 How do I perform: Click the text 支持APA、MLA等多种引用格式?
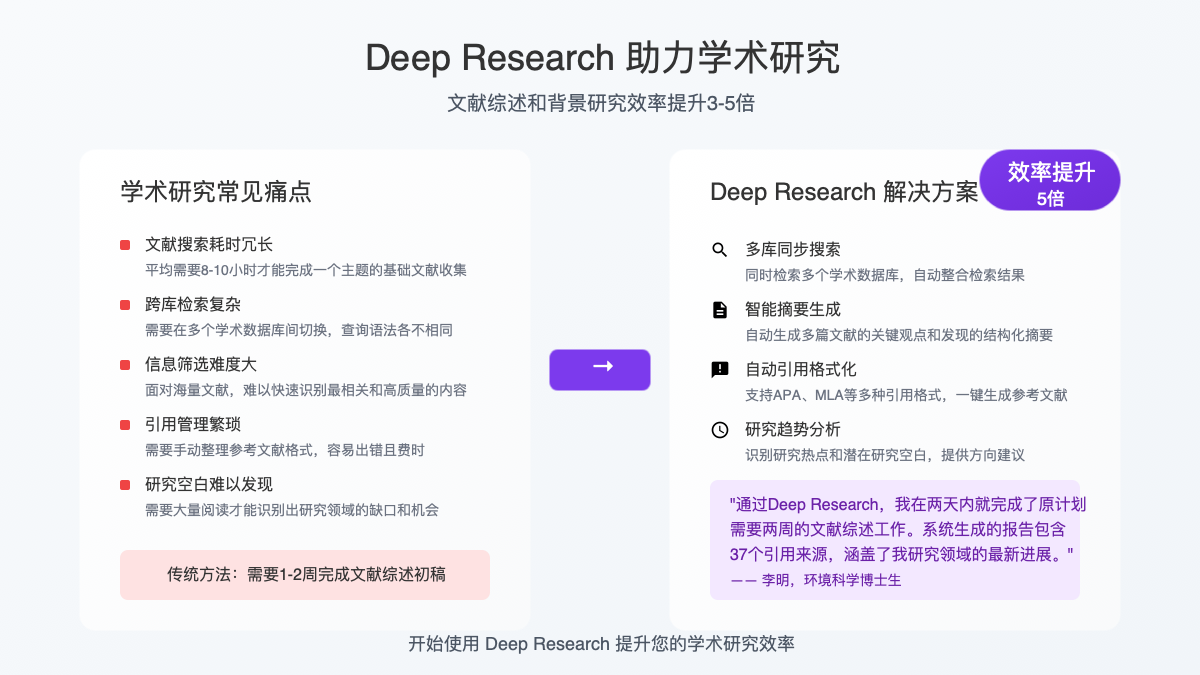[x=843, y=395]
